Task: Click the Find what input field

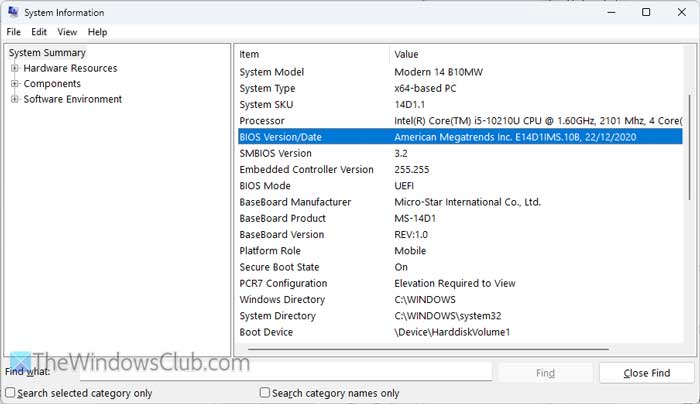Action: tap(286, 372)
